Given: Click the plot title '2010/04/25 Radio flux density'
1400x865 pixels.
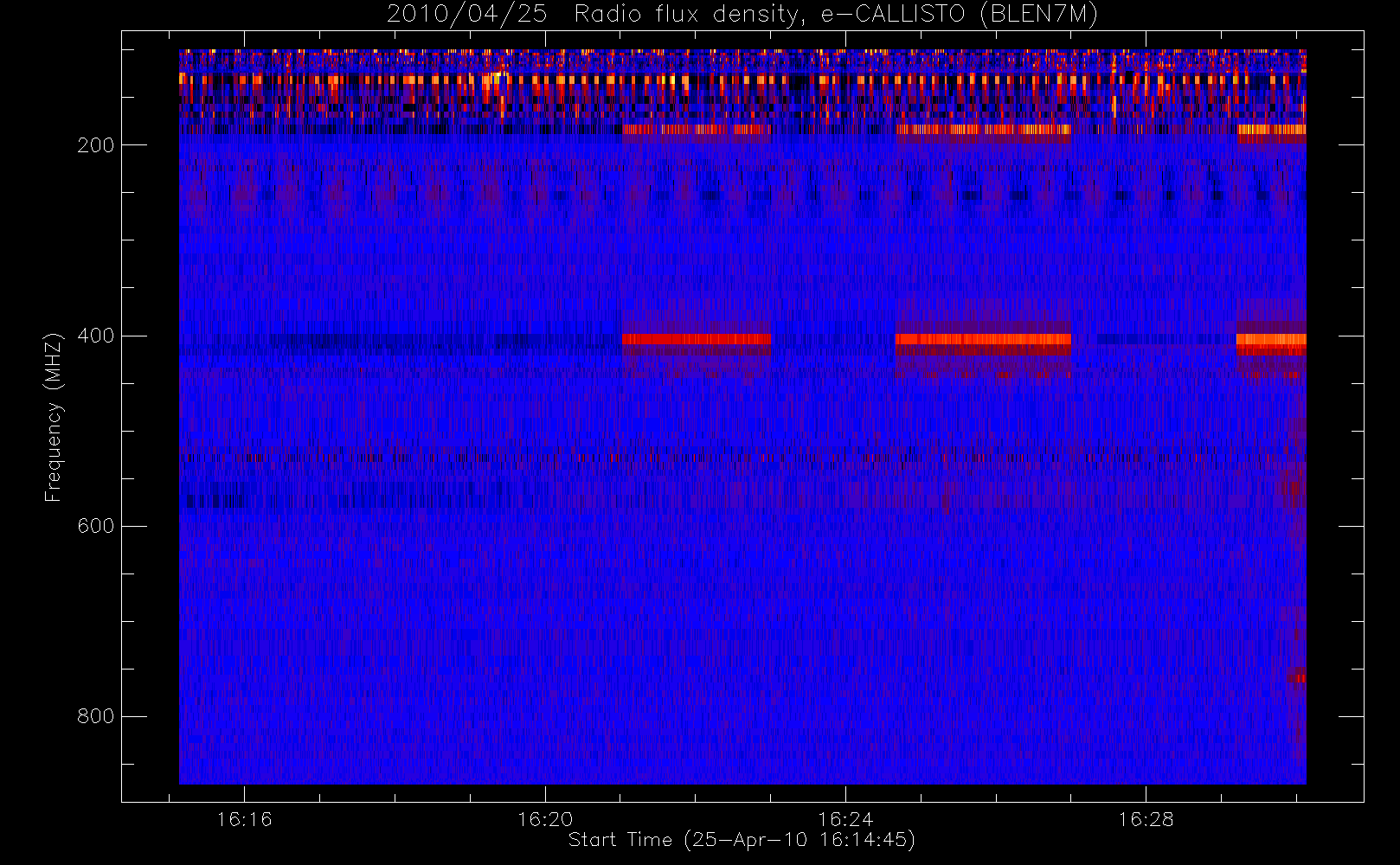Looking at the screenshot, I should pyautogui.click(x=742, y=15).
